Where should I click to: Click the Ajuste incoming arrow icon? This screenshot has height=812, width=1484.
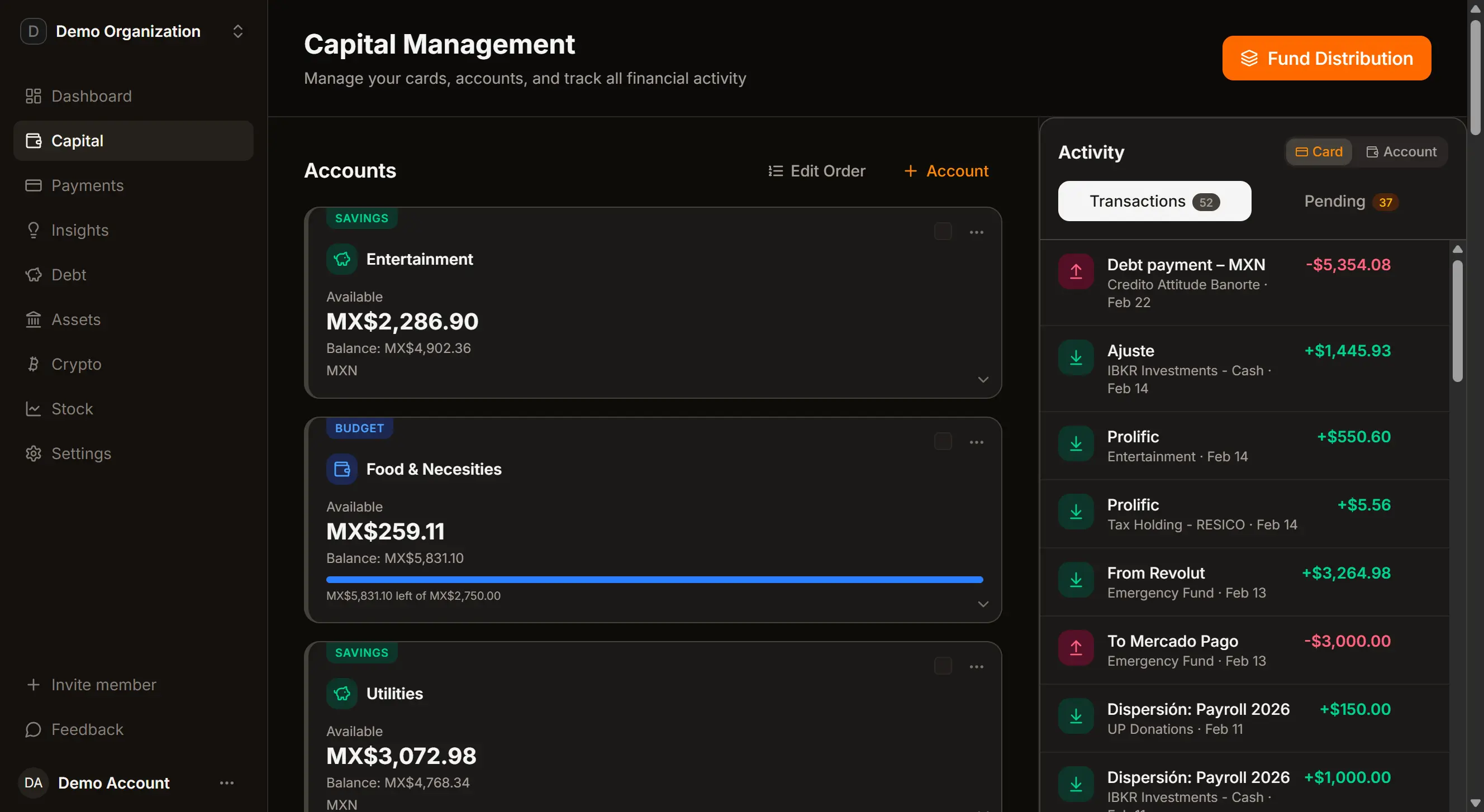click(x=1076, y=357)
